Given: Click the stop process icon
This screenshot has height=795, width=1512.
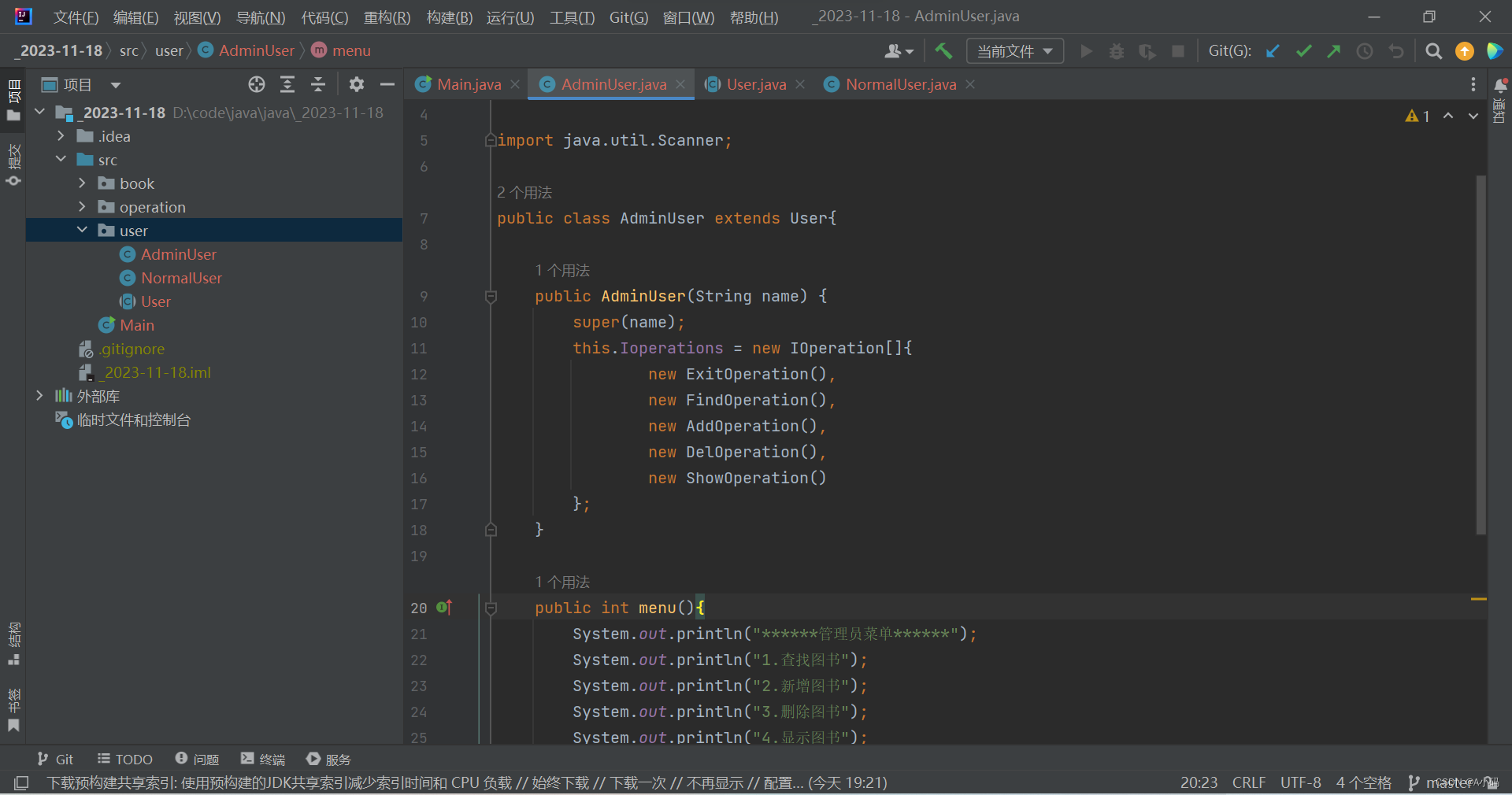Looking at the screenshot, I should [1178, 51].
